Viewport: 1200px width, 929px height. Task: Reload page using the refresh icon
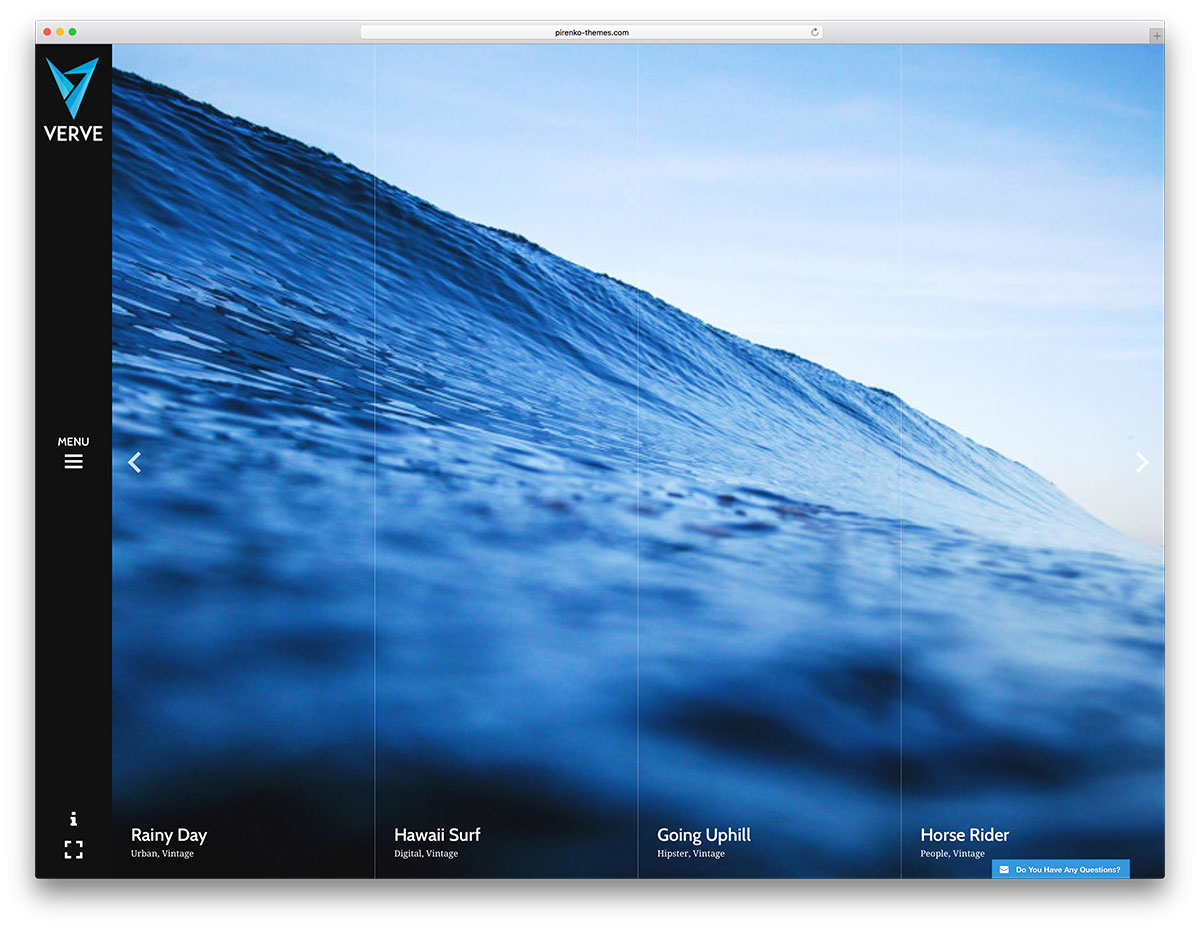click(815, 32)
